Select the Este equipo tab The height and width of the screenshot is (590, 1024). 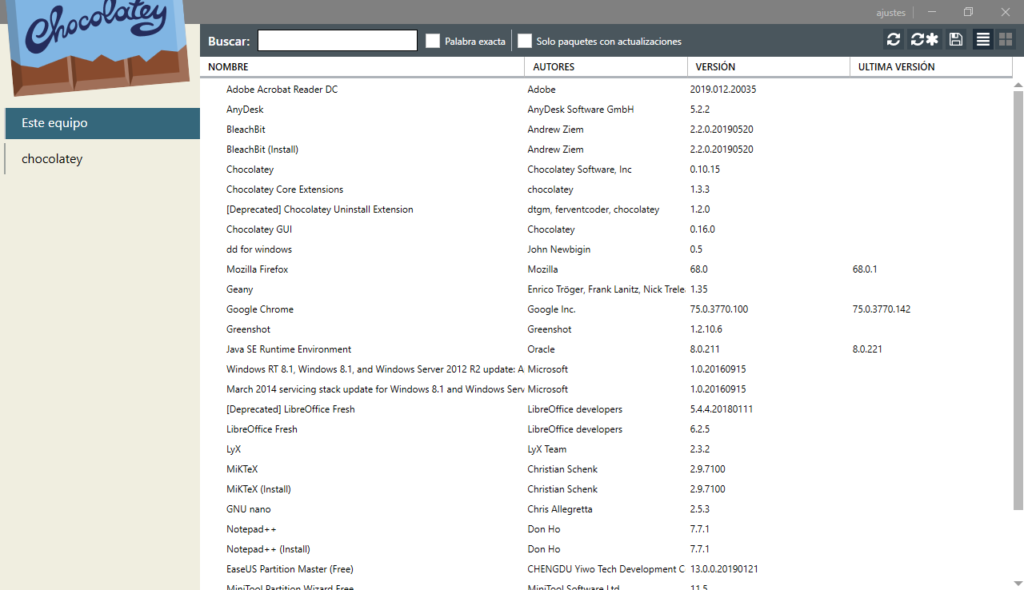(103, 123)
